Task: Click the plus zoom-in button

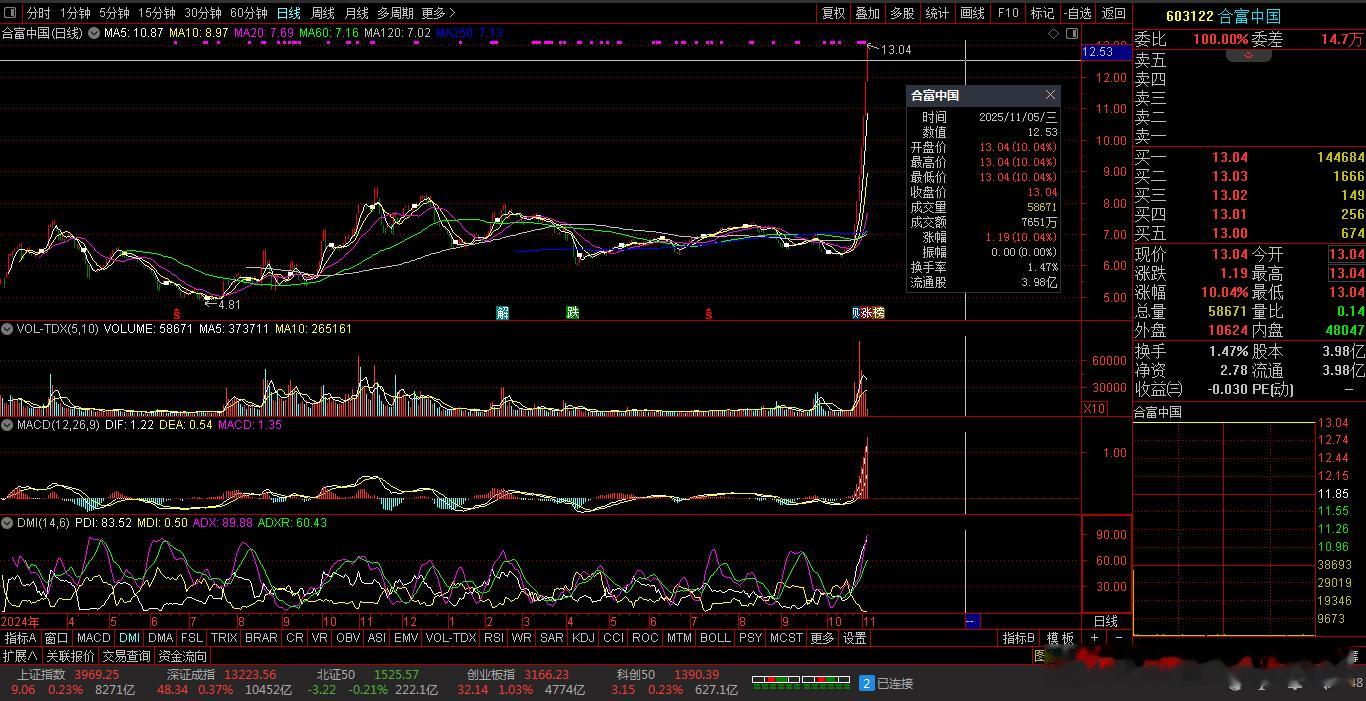Action: pyautogui.click(x=1095, y=637)
